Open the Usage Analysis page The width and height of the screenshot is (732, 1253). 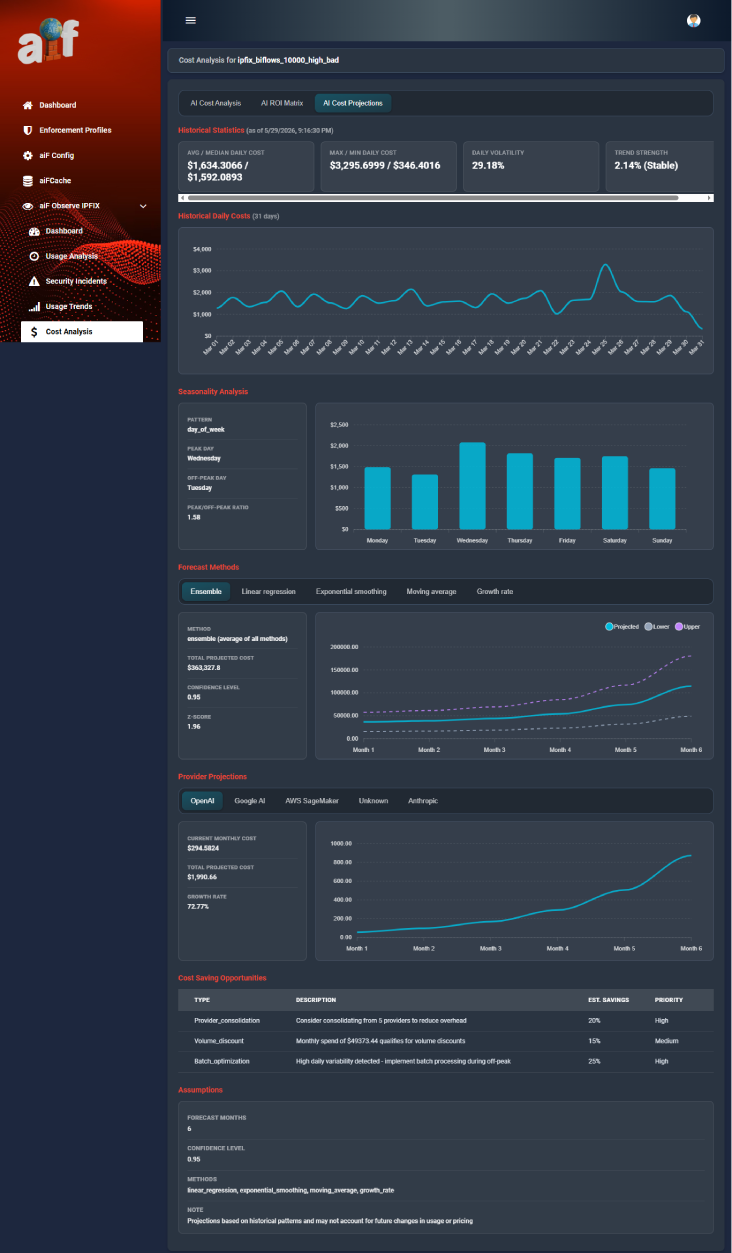(72, 256)
